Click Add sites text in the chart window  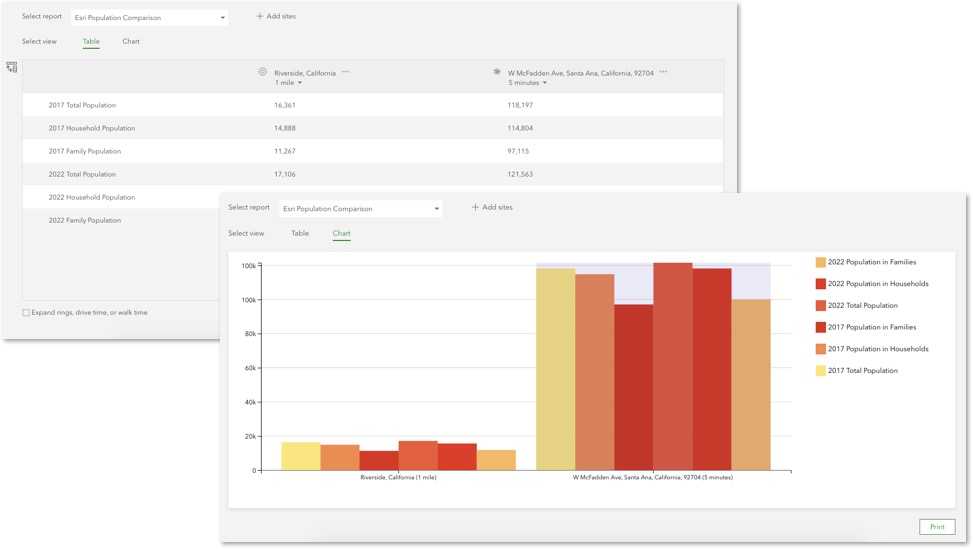coord(498,207)
